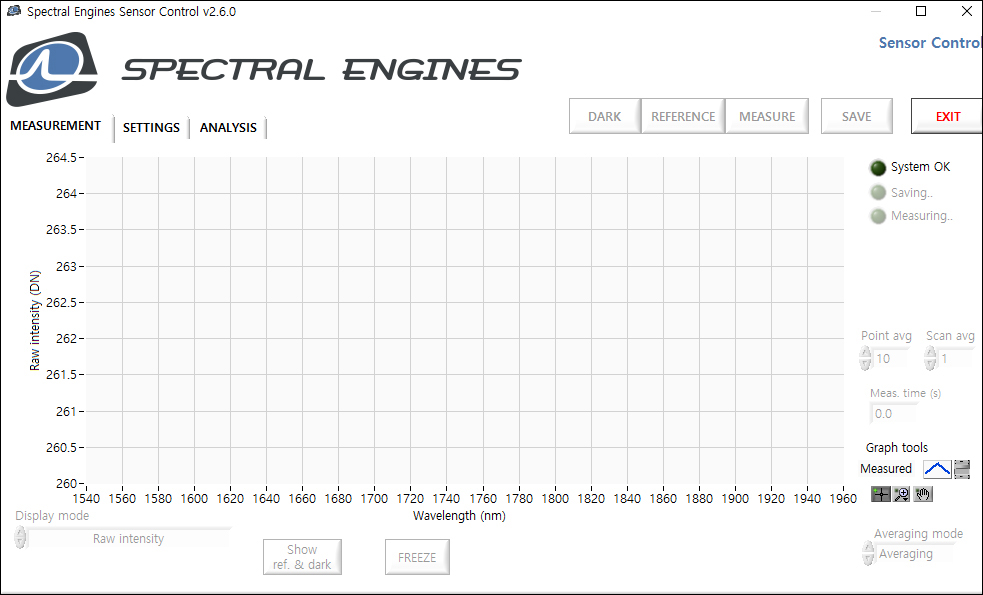Click the Sensor Control header text
The height and width of the screenshot is (595, 983).
click(930, 43)
